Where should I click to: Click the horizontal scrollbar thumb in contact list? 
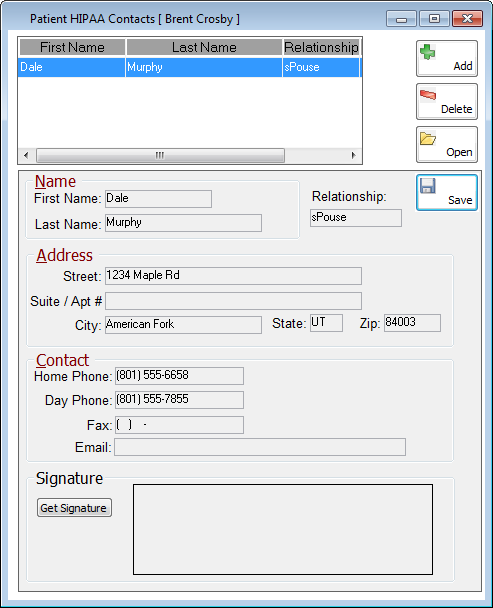160,155
